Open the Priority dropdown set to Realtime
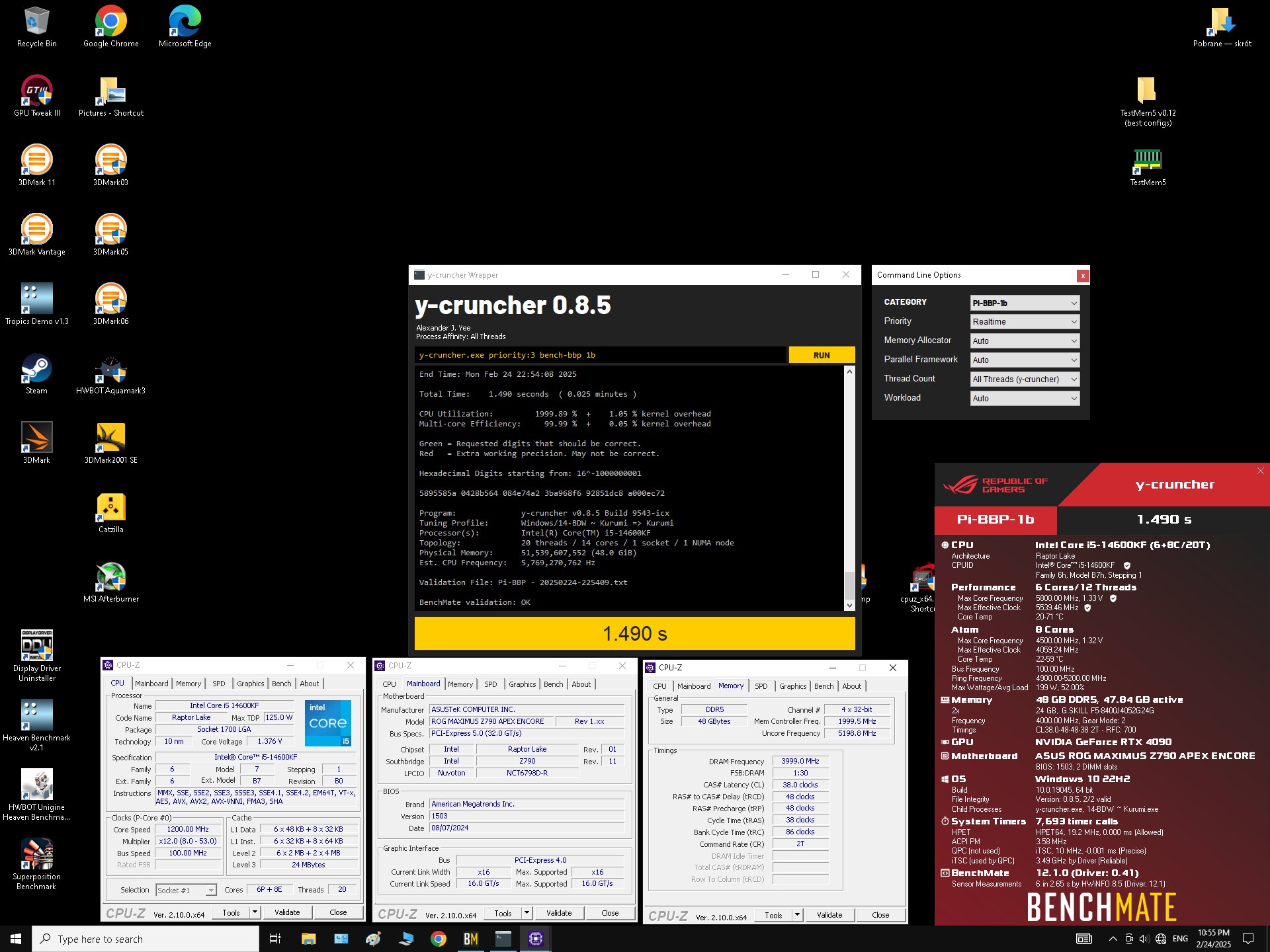 (x=1025, y=321)
